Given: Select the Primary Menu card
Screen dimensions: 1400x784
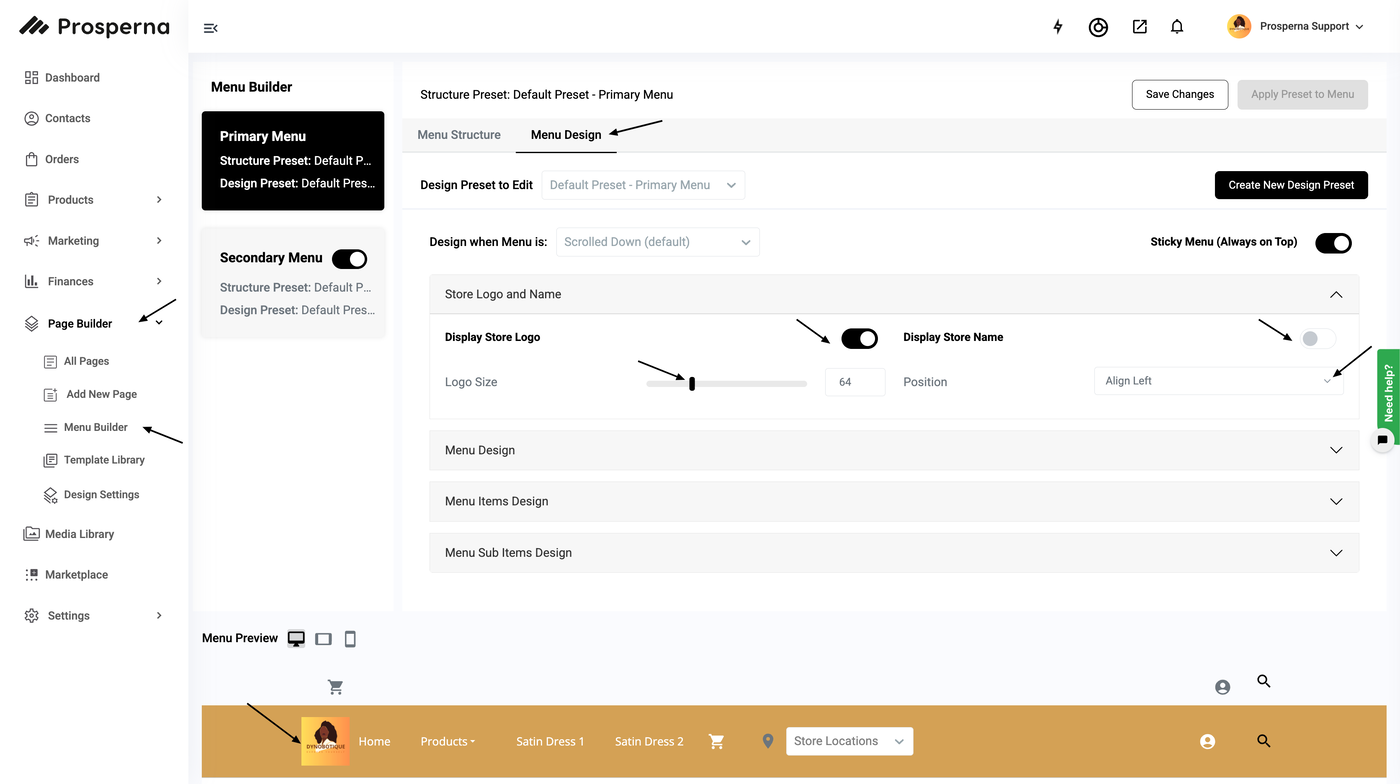Looking at the screenshot, I should 293,160.
